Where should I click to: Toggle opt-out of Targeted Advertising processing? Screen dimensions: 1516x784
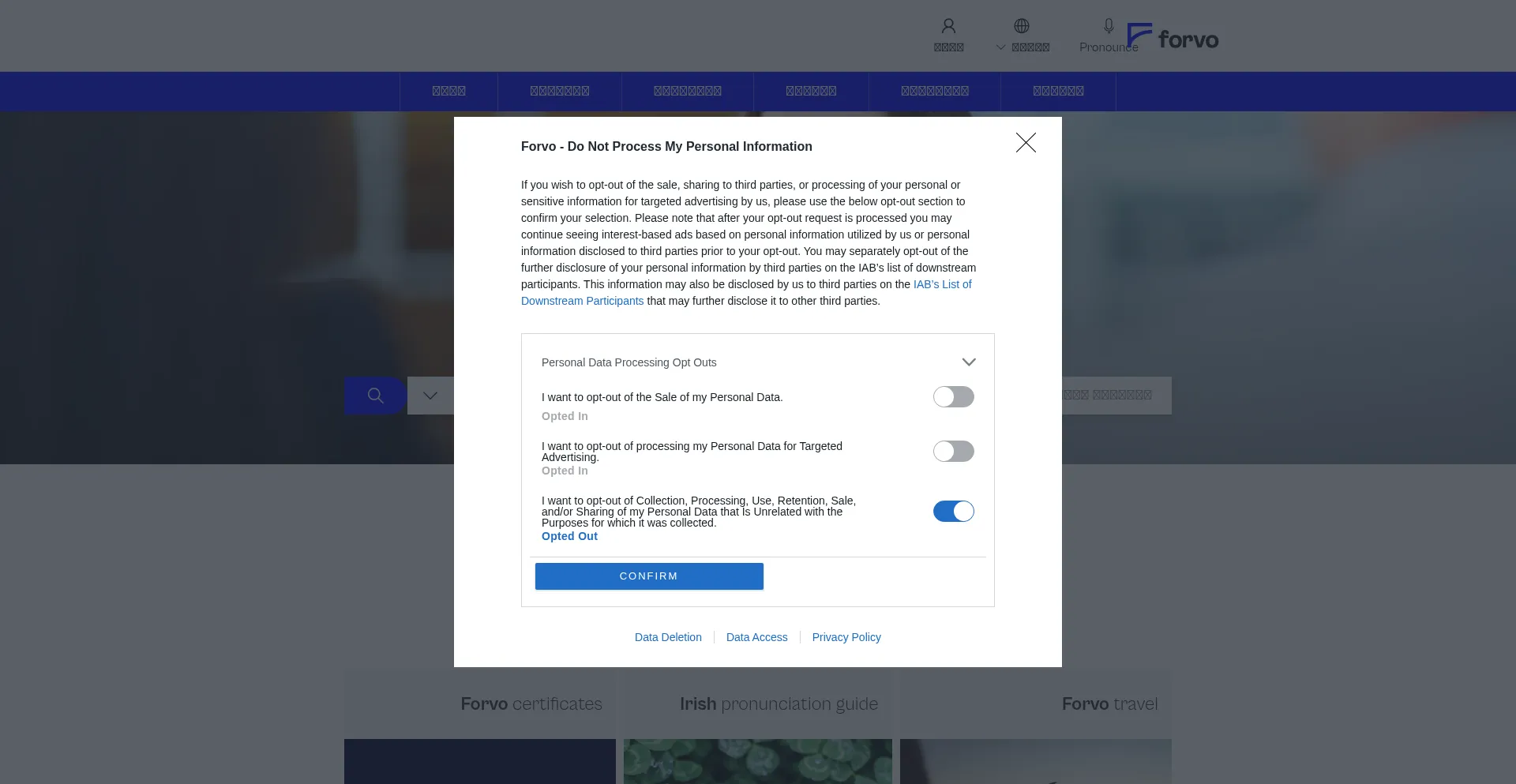tap(953, 451)
